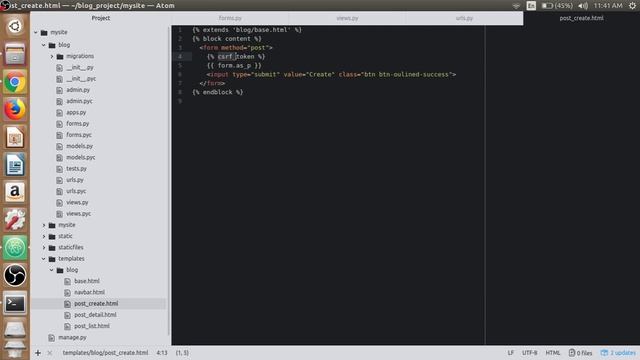
Task: Click file path in status bar
Action: 105,353
